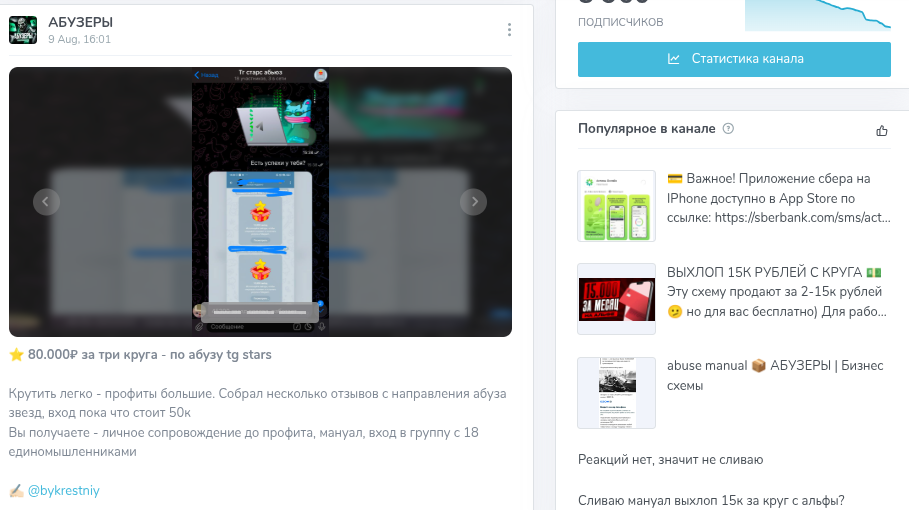Open the @bykrestniy link
Screen dimensions: 909x510
[x=64, y=490]
